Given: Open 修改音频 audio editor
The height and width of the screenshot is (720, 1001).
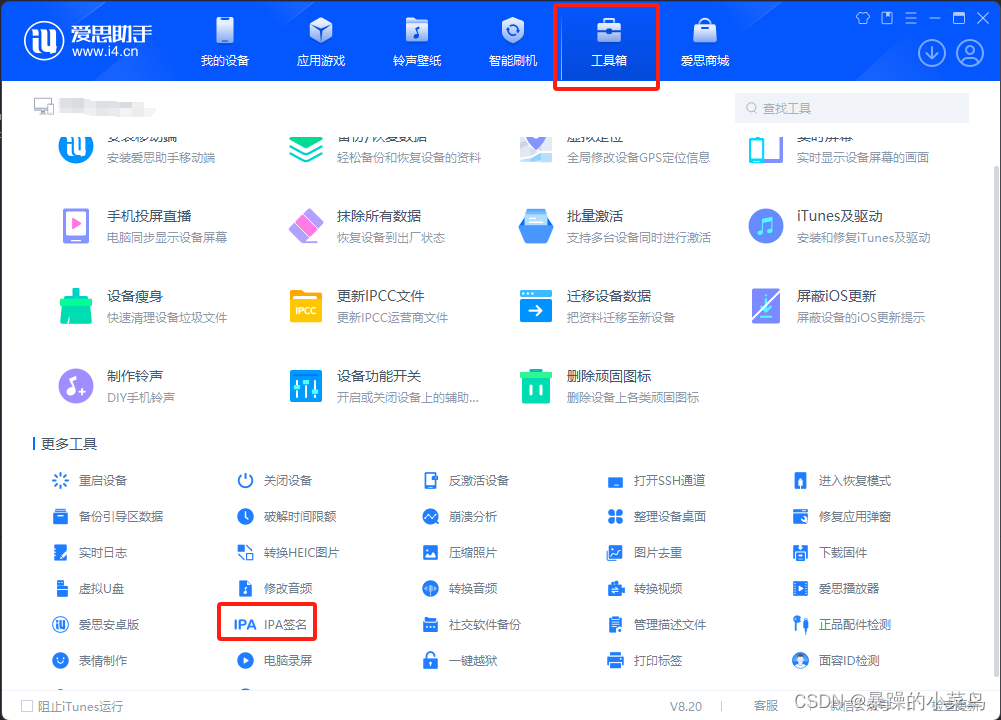Looking at the screenshot, I should click(275, 589).
